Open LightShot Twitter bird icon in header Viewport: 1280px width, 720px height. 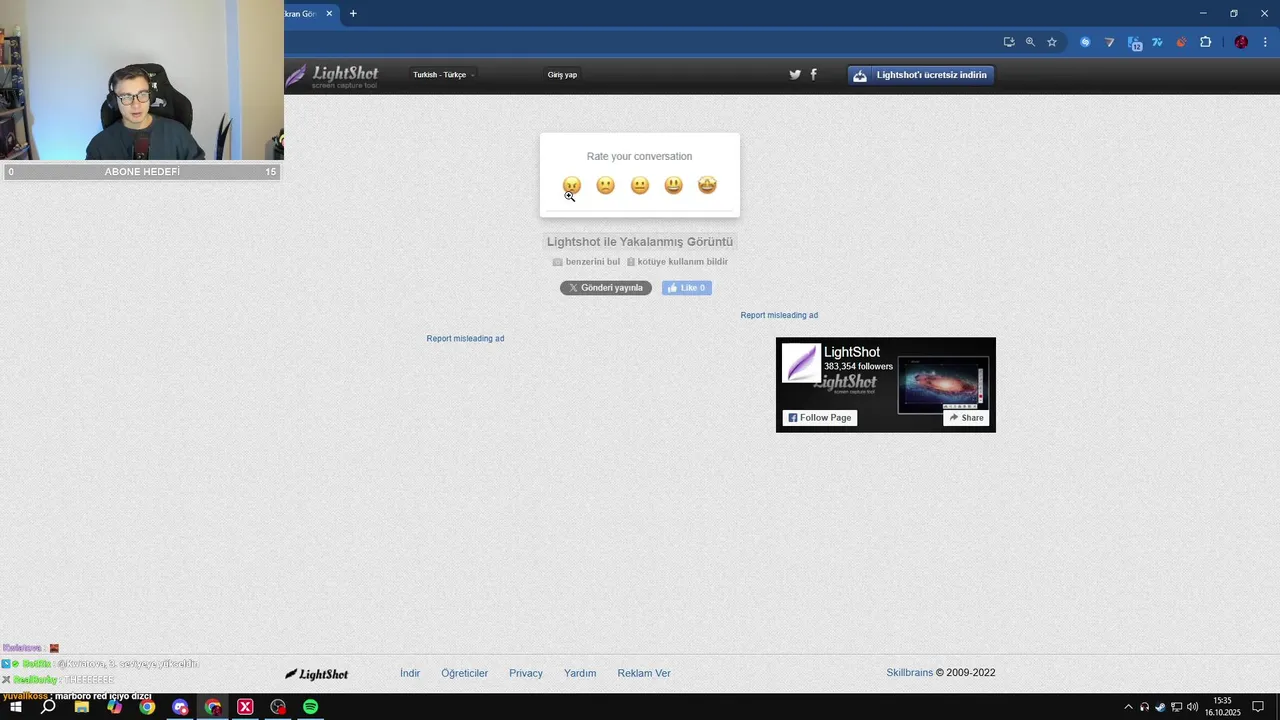(x=795, y=74)
